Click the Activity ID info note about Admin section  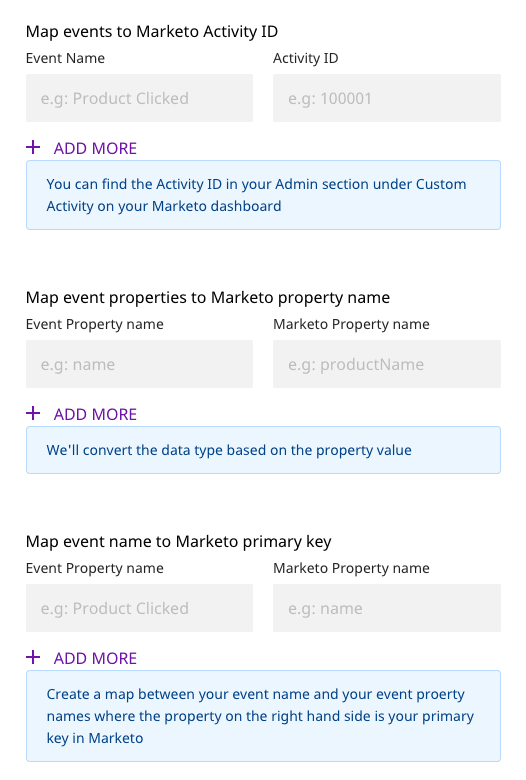tap(263, 195)
